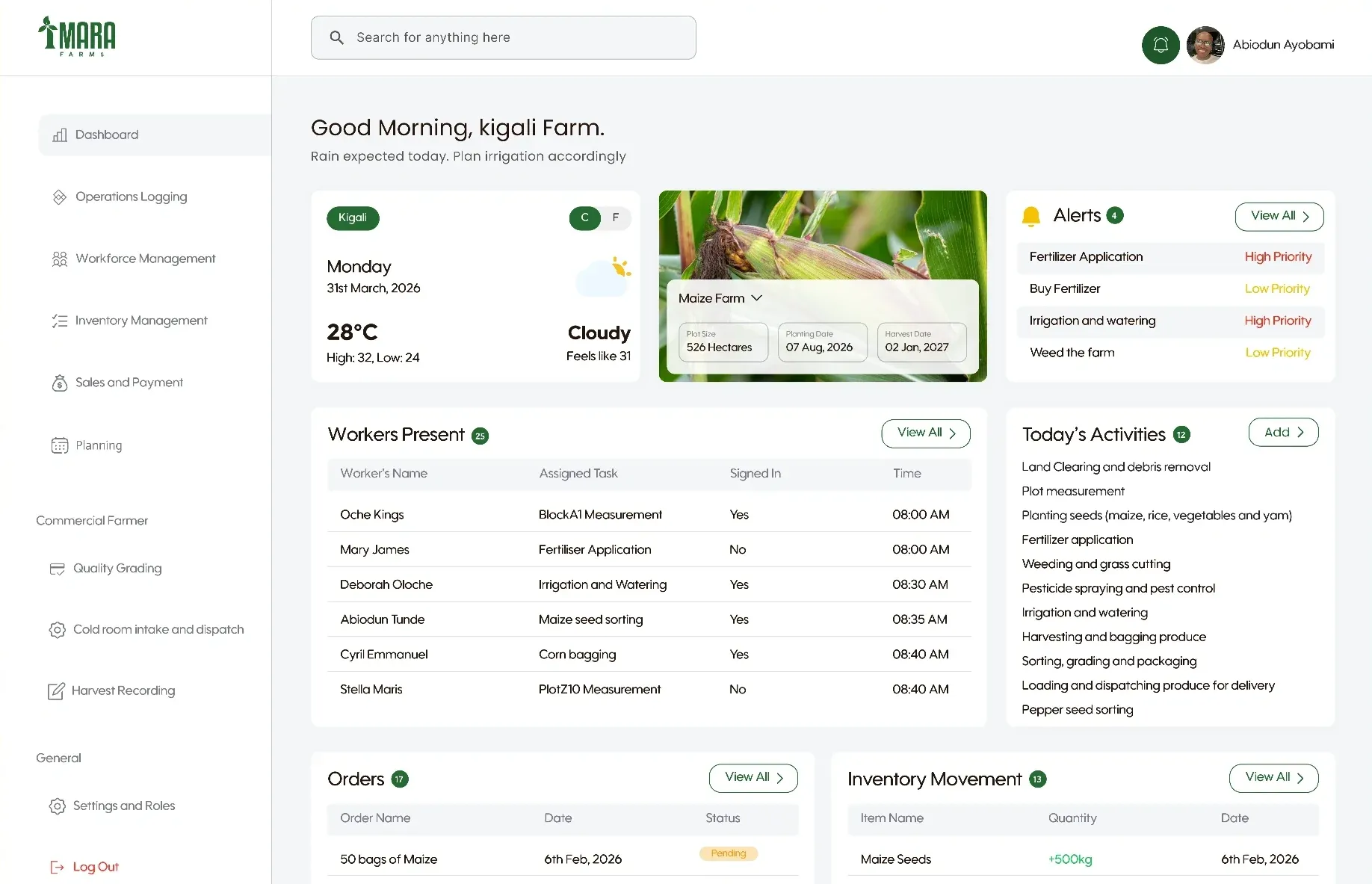This screenshot has width=1372, height=884.
Task: View all orders
Action: pyautogui.click(x=753, y=778)
